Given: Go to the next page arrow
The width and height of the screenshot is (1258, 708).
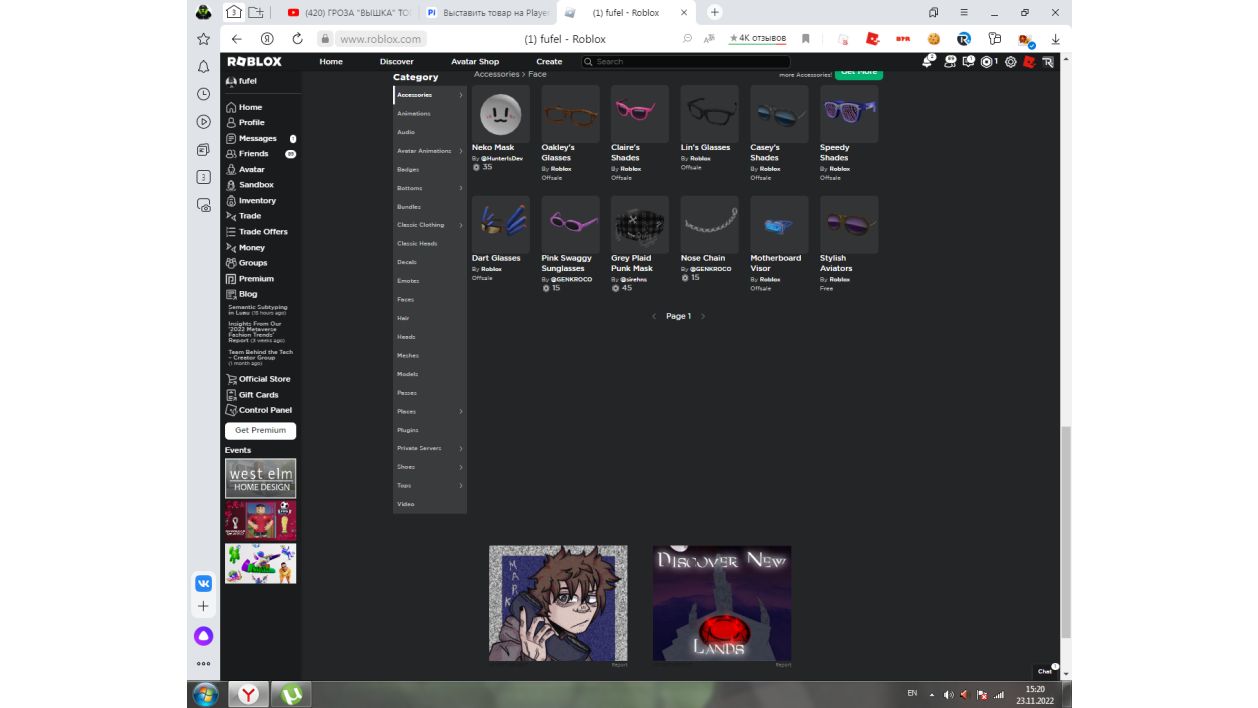Looking at the screenshot, I should point(703,316).
